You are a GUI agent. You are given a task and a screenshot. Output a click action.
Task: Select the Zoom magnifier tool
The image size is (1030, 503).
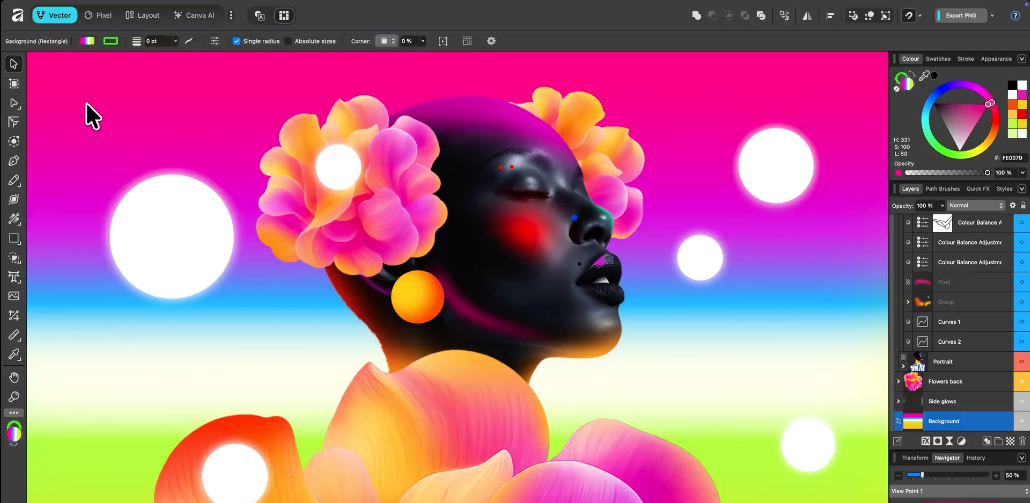[x=14, y=397]
